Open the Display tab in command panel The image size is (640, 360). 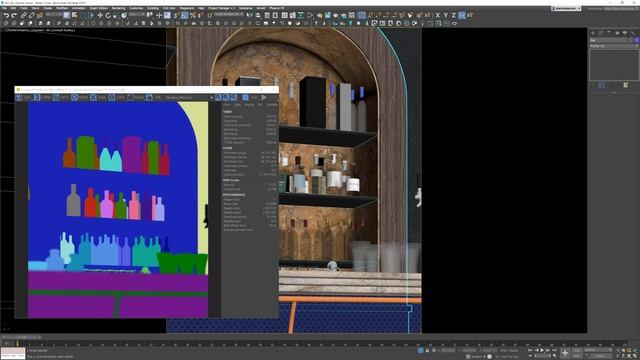pyautogui.click(x=624, y=33)
